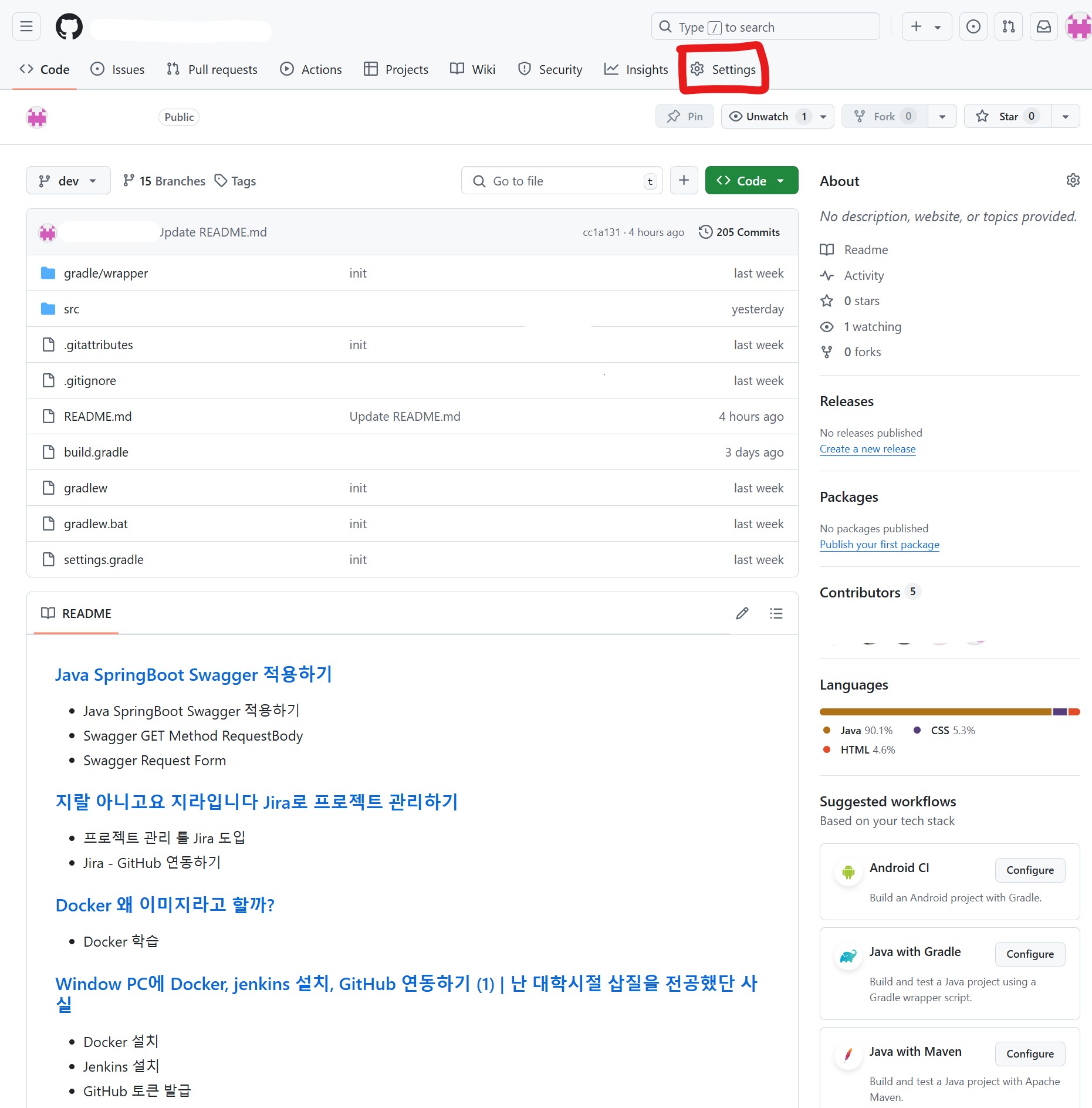The image size is (1092, 1108).
Task: Configure the Android CI workflow
Action: [x=1030, y=870]
